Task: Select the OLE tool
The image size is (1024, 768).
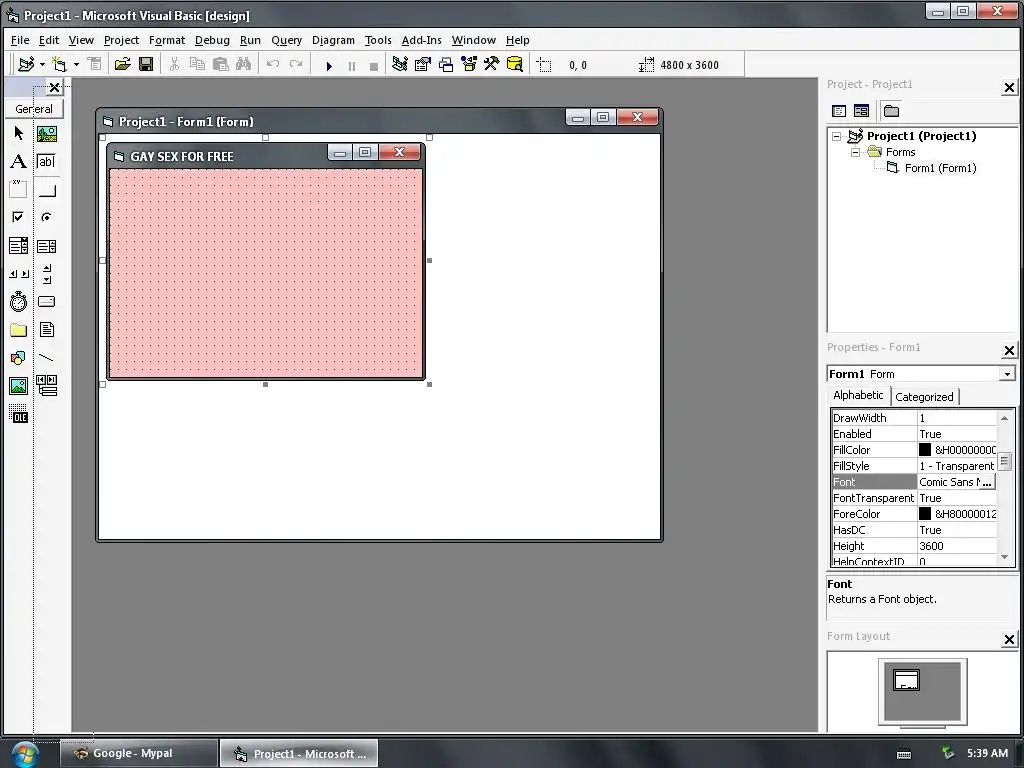Action: (x=18, y=414)
